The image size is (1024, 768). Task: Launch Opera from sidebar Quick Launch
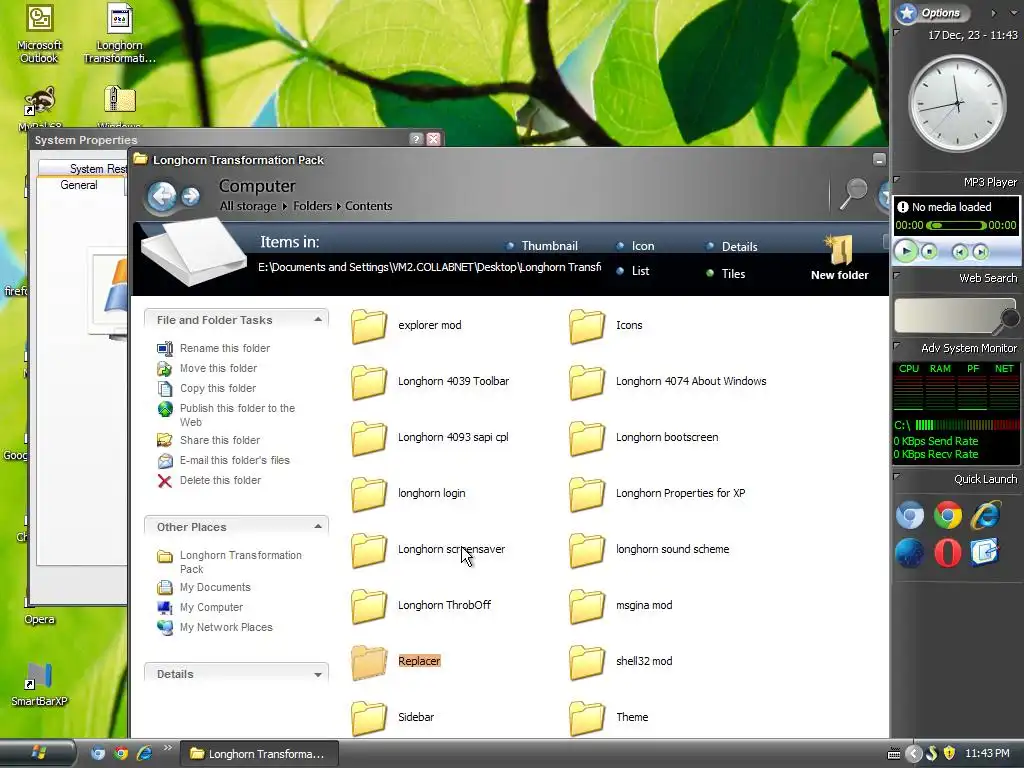948,552
